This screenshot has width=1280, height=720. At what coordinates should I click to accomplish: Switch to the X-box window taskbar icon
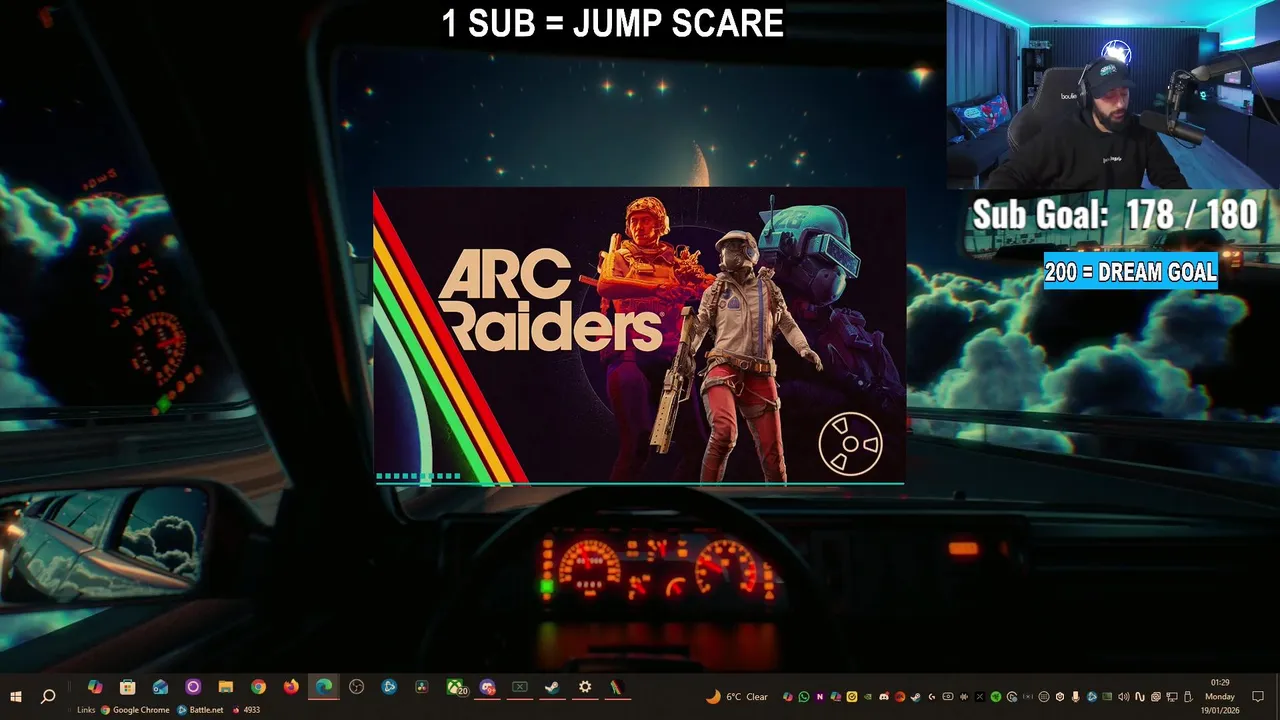click(x=520, y=687)
